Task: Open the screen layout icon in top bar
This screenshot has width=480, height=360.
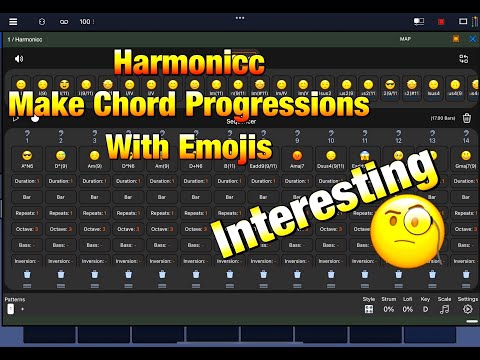Action: (419, 22)
